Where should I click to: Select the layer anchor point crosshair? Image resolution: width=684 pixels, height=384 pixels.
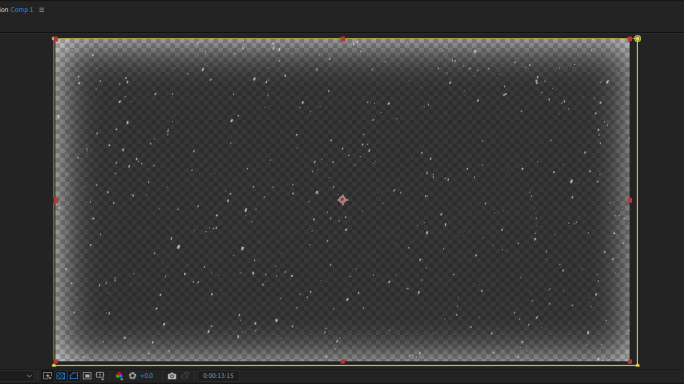tap(342, 200)
